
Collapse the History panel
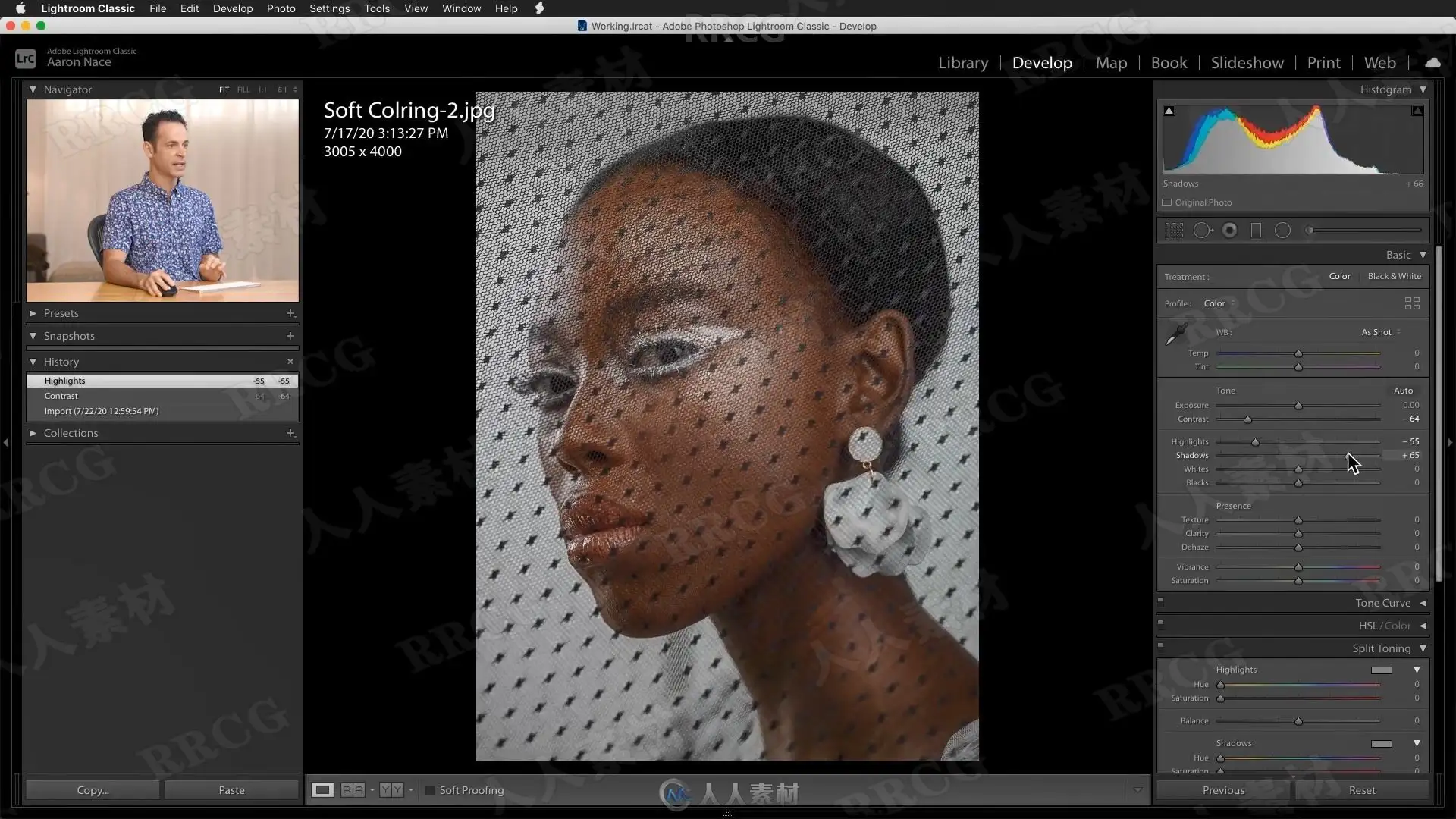[x=33, y=362]
